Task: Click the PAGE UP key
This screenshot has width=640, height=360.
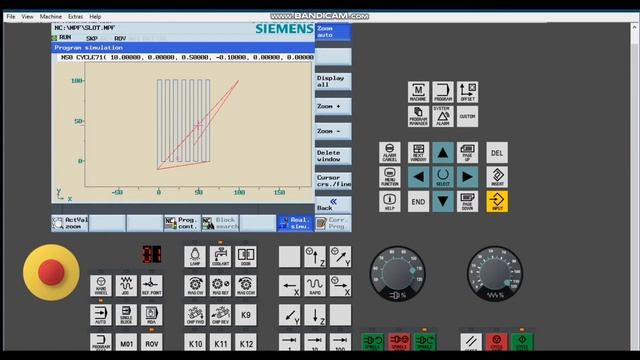Action: (x=467, y=153)
